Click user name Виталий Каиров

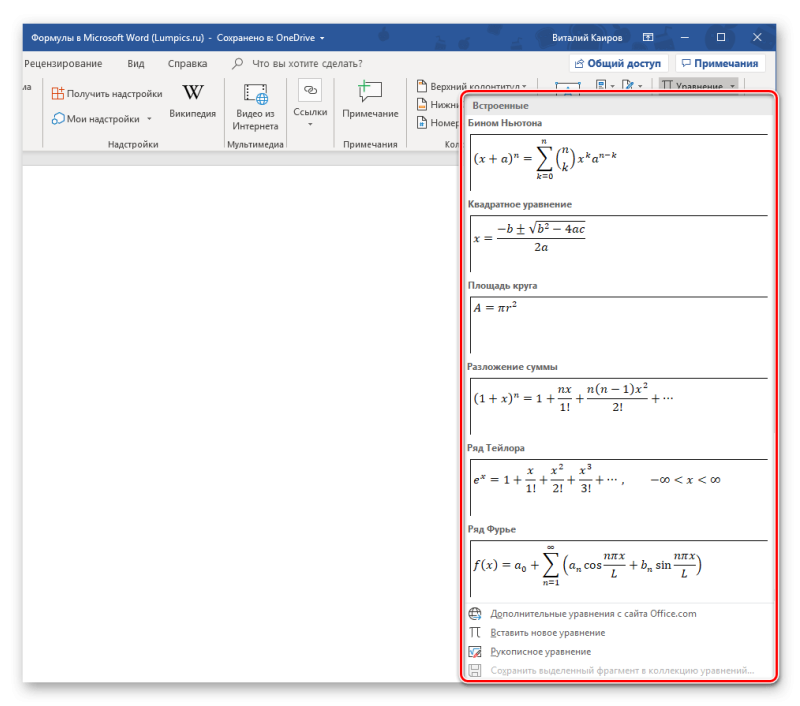(587, 38)
